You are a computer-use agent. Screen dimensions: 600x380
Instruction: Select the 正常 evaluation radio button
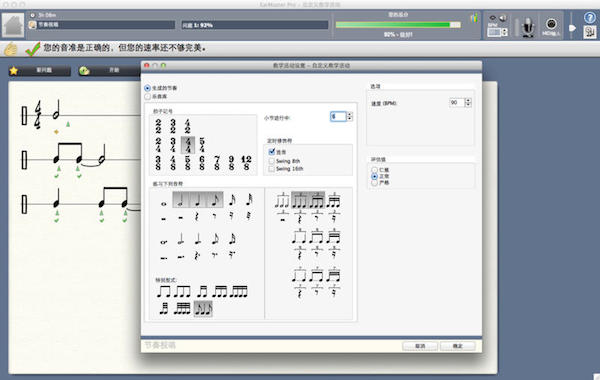click(x=374, y=176)
